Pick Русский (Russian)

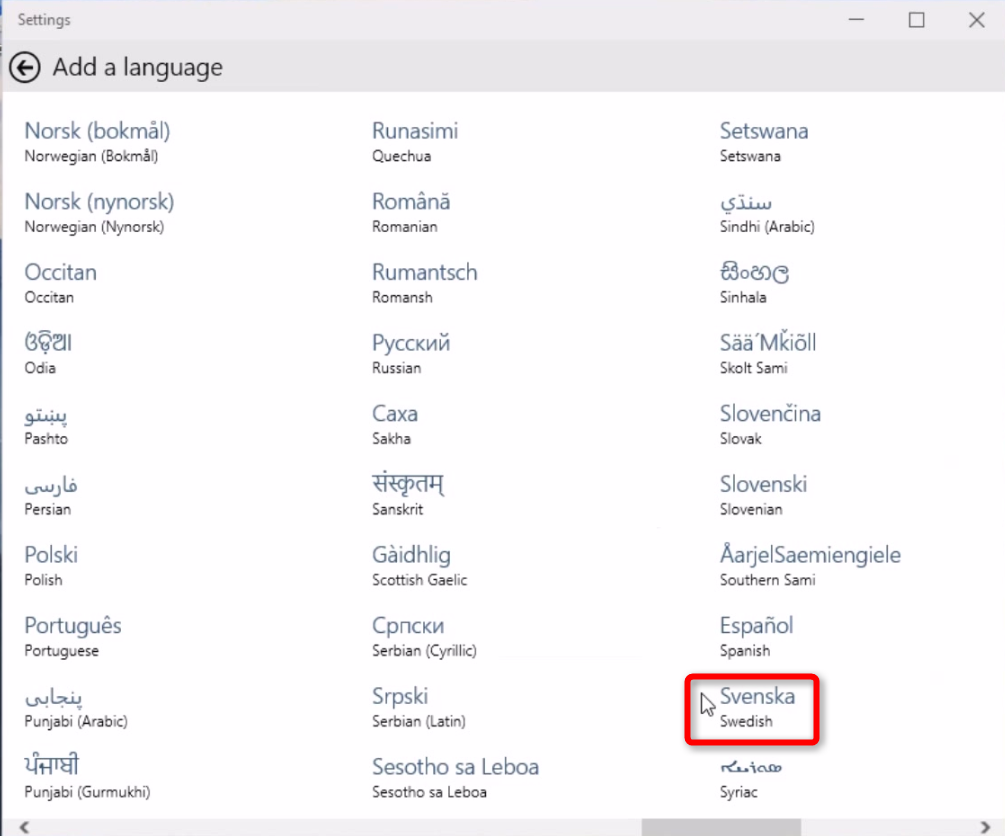point(411,354)
